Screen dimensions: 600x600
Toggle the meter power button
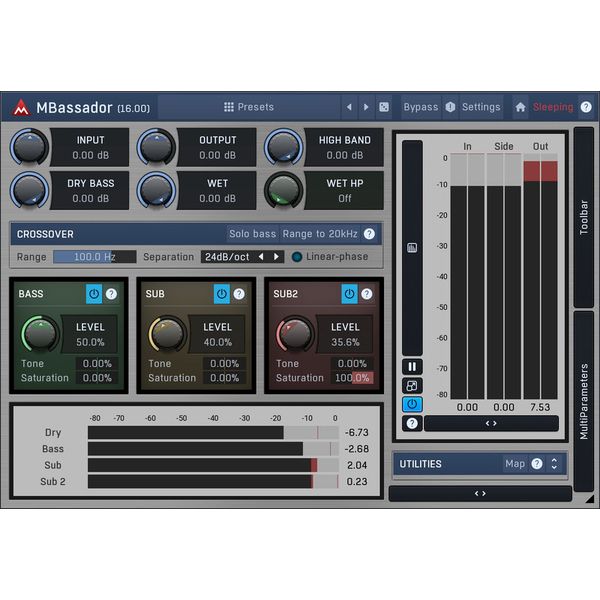click(x=412, y=404)
